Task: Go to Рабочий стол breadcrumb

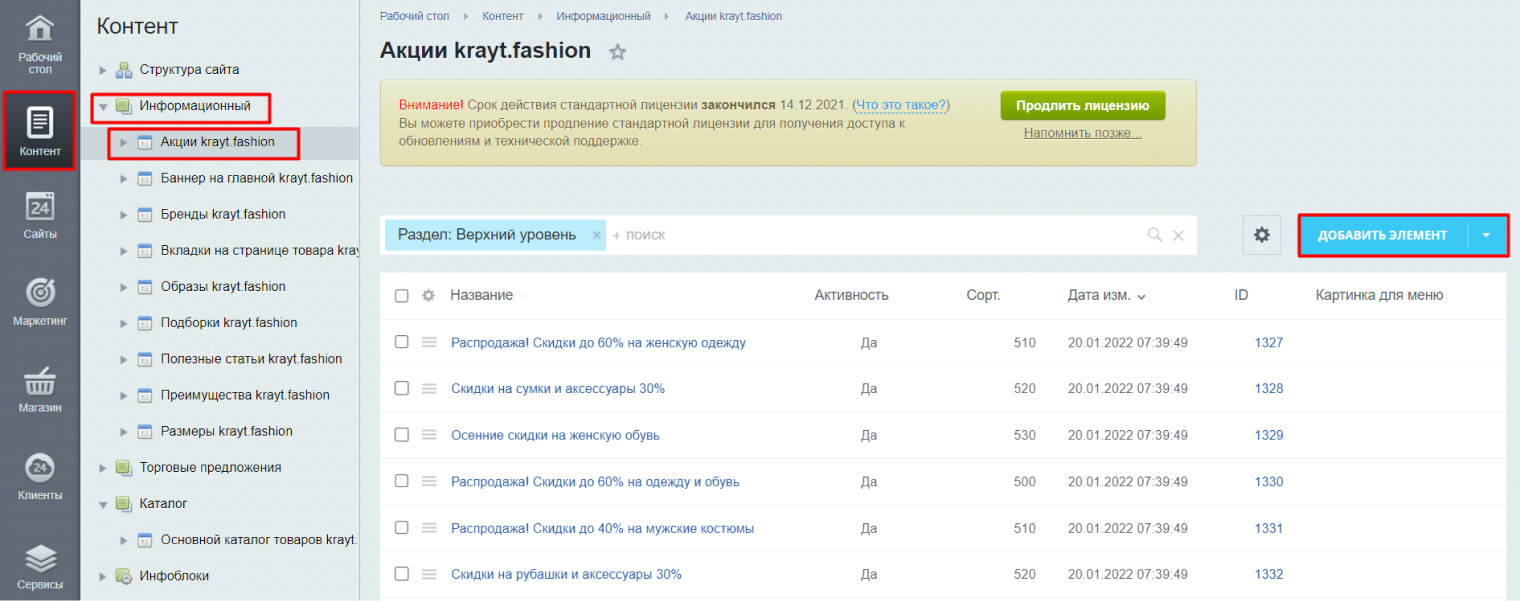Action: tap(415, 16)
